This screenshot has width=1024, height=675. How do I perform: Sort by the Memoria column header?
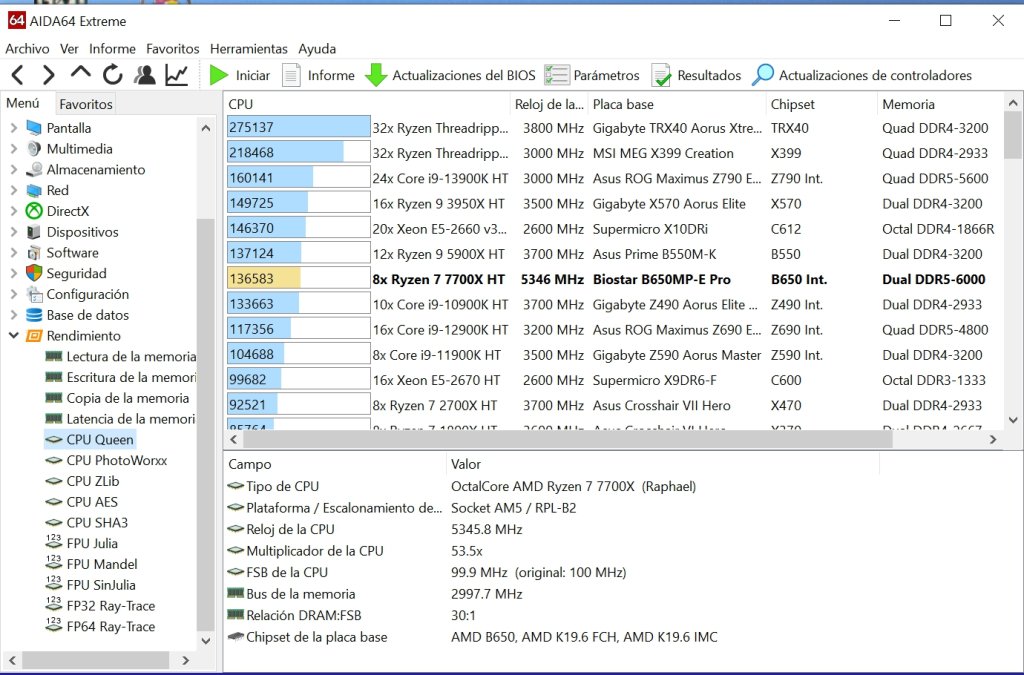tap(940, 104)
